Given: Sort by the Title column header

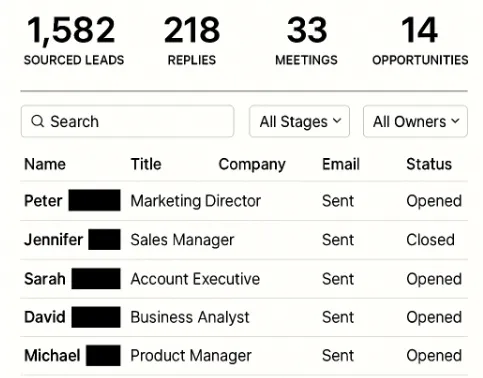Looking at the screenshot, I should coord(146,164).
